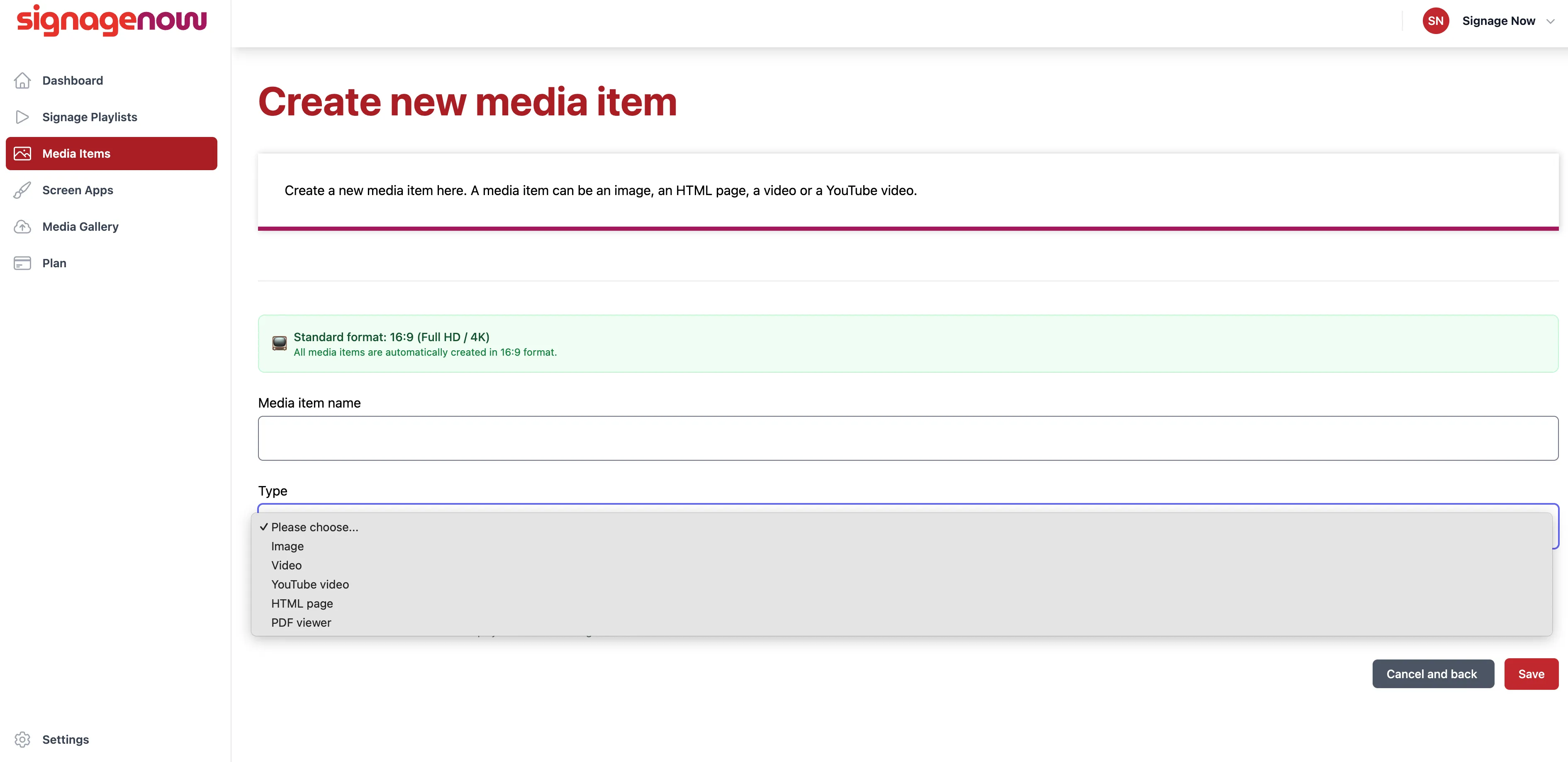Save the new media item
Image resolution: width=1568 pixels, height=762 pixels.
1531,674
